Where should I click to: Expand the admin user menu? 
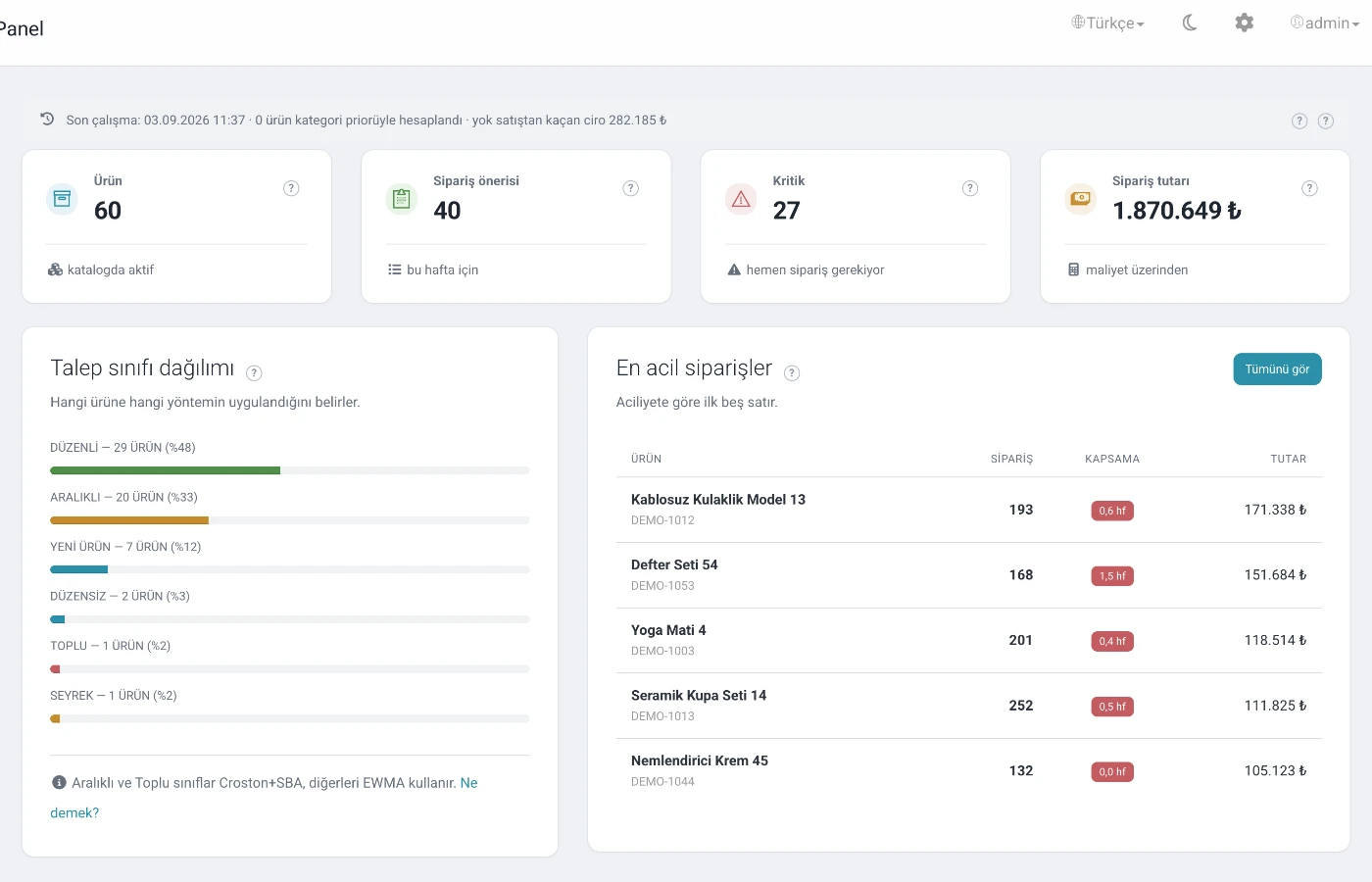point(1325,23)
